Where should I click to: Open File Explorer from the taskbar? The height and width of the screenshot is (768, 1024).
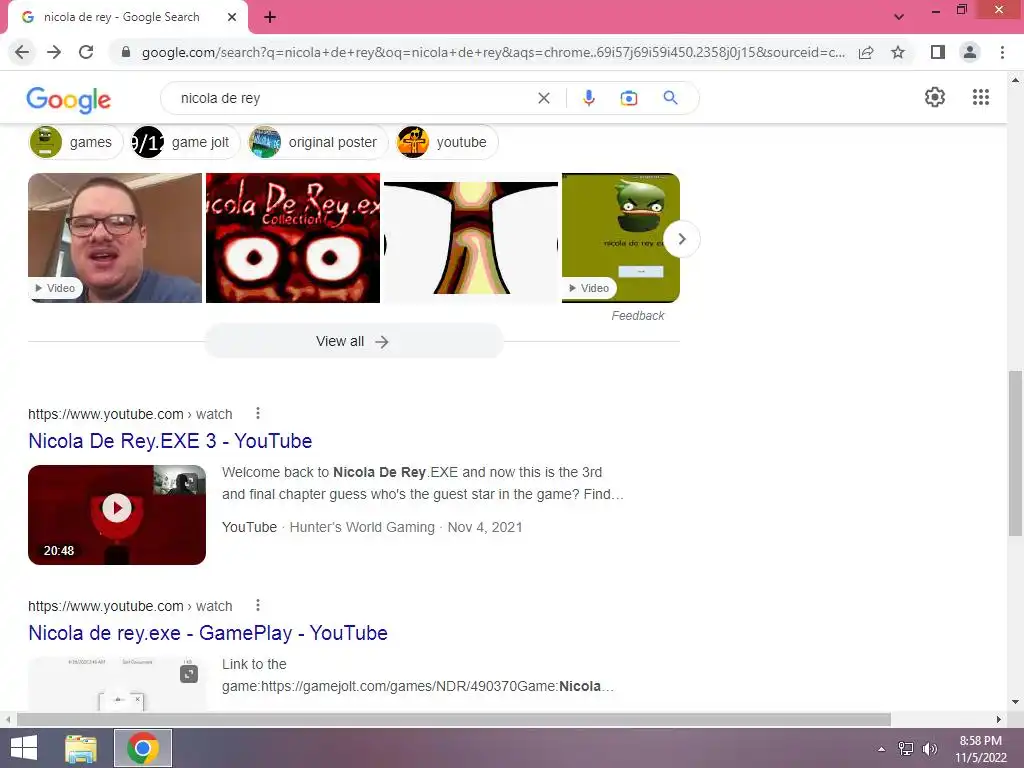(81, 748)
